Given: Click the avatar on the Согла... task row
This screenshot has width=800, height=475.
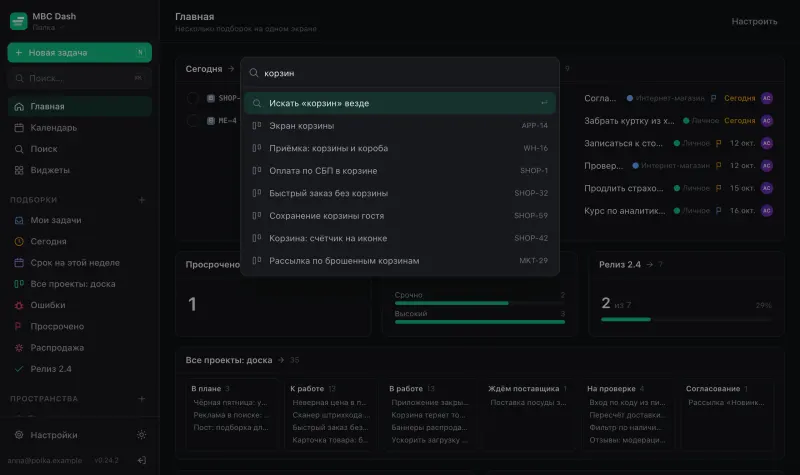Looking at the screenshot, I should [x=766, y=98].
